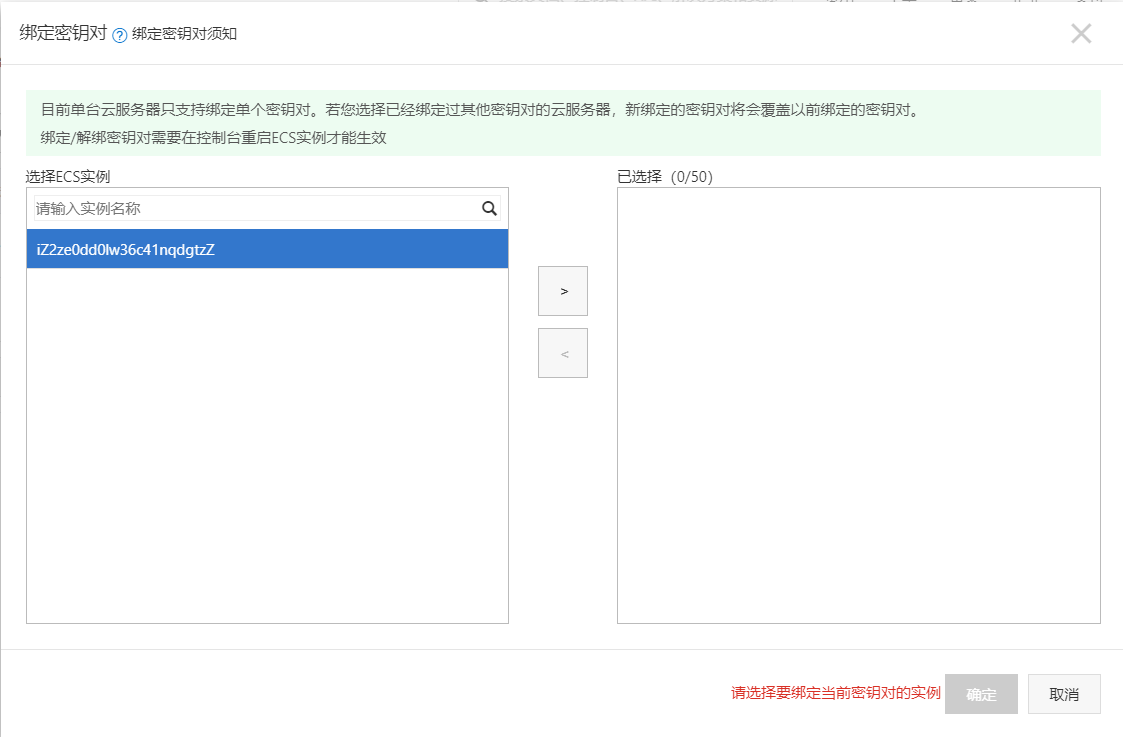Image resolution: width=1123 pixels, height=737 pixels.
Task: Click the > arrow to move instance to selected
Action: [x=563, y=291]
